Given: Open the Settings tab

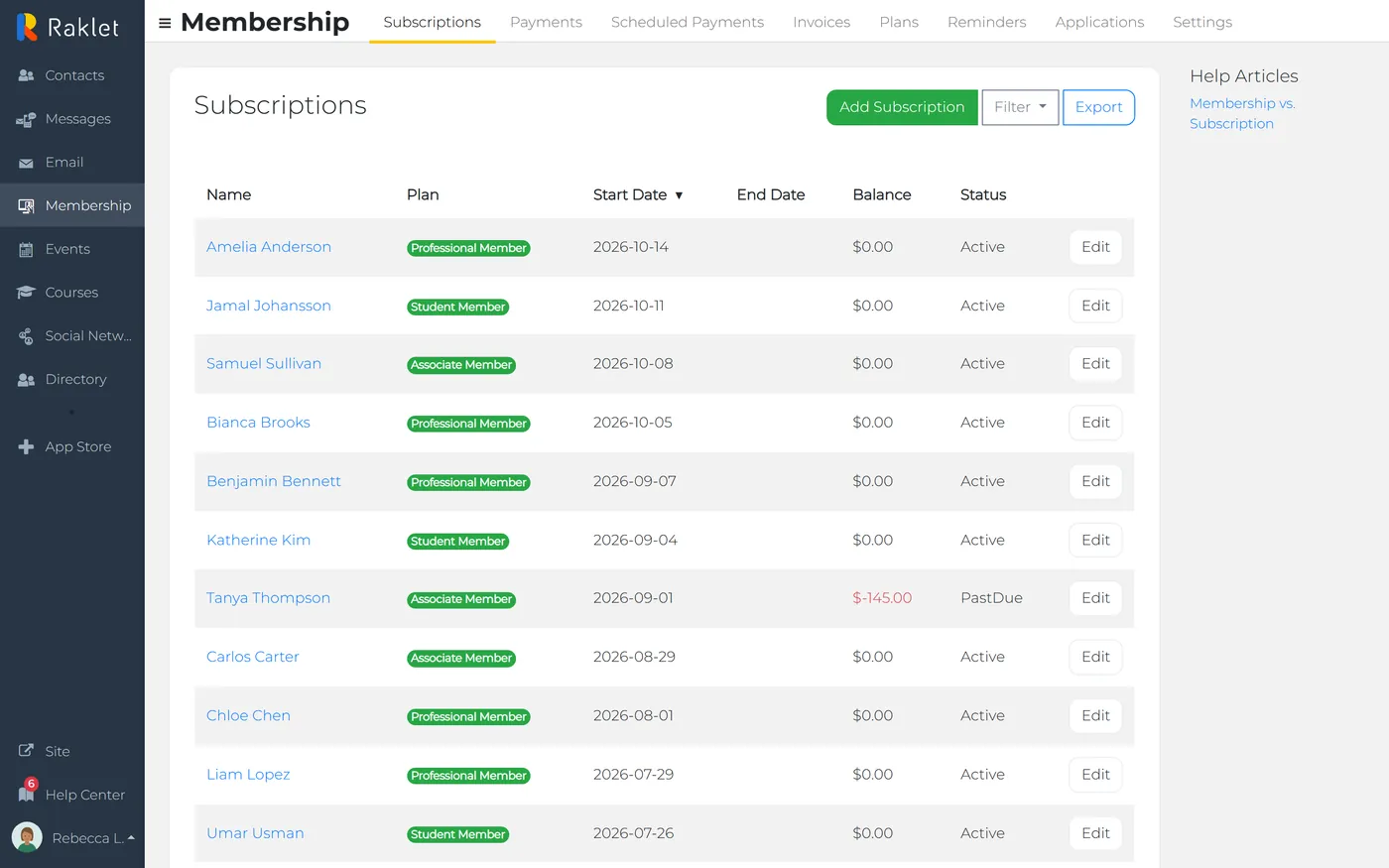Looking at the screenshot, I should click(1202, 22).
